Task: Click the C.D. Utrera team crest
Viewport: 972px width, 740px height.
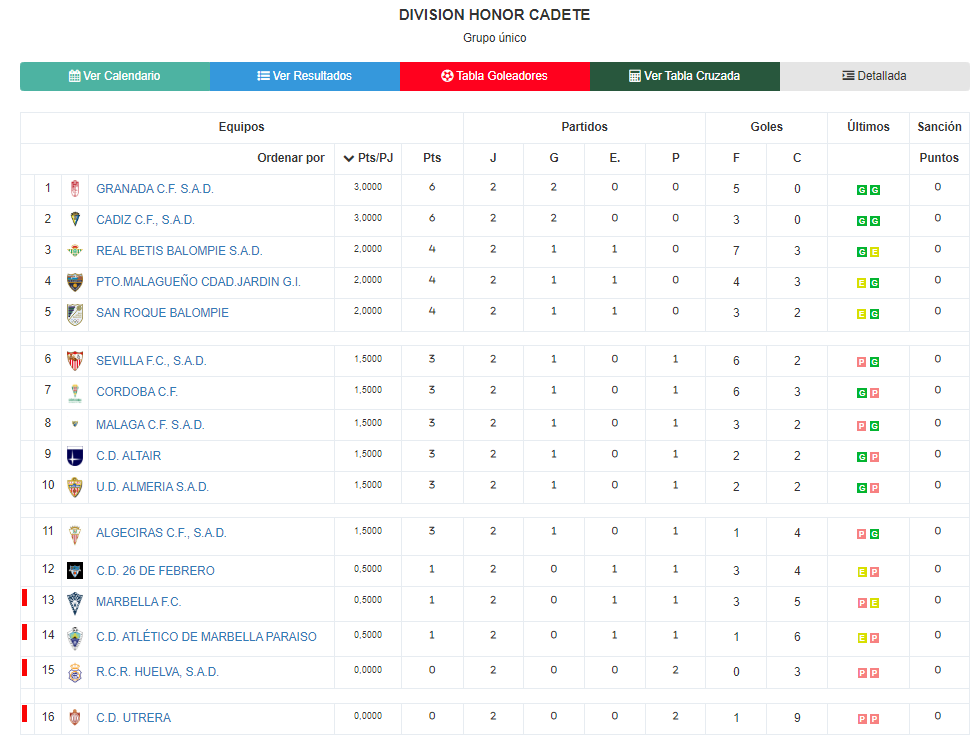Action: pos(75,718)
